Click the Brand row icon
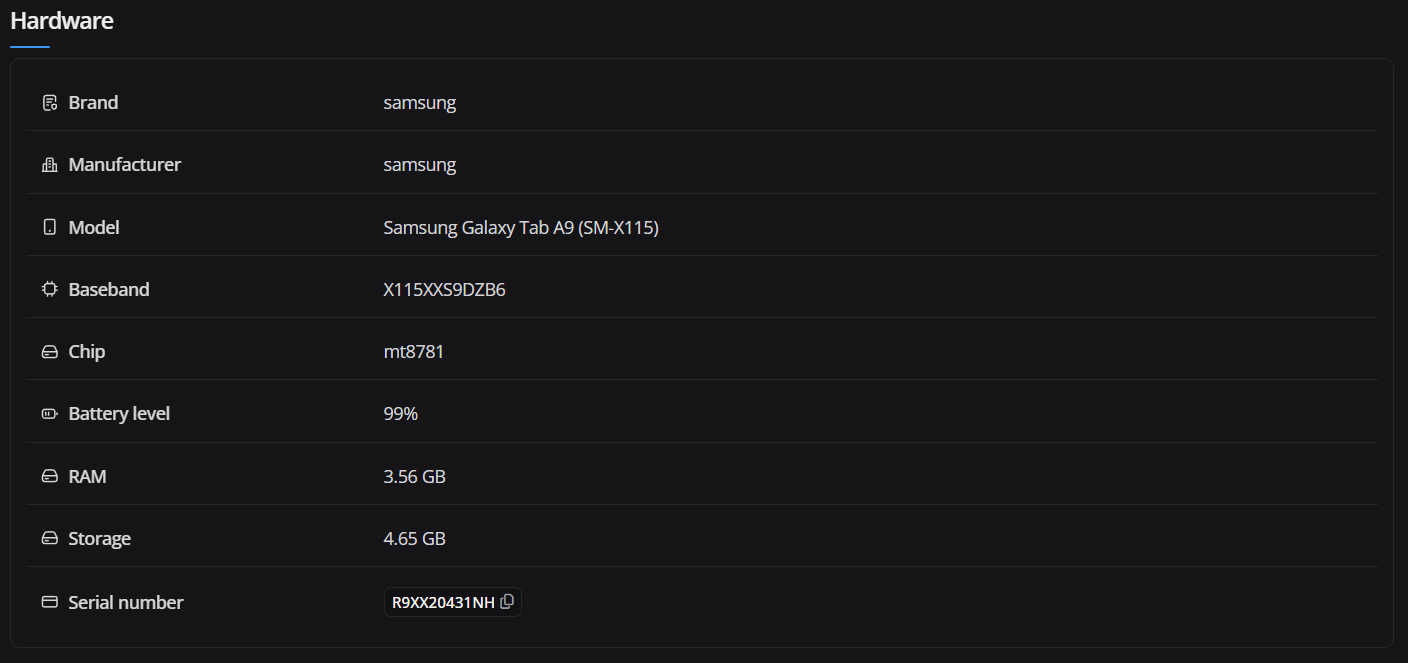The width and height of the screenshot is (1408, 663). 50,103
